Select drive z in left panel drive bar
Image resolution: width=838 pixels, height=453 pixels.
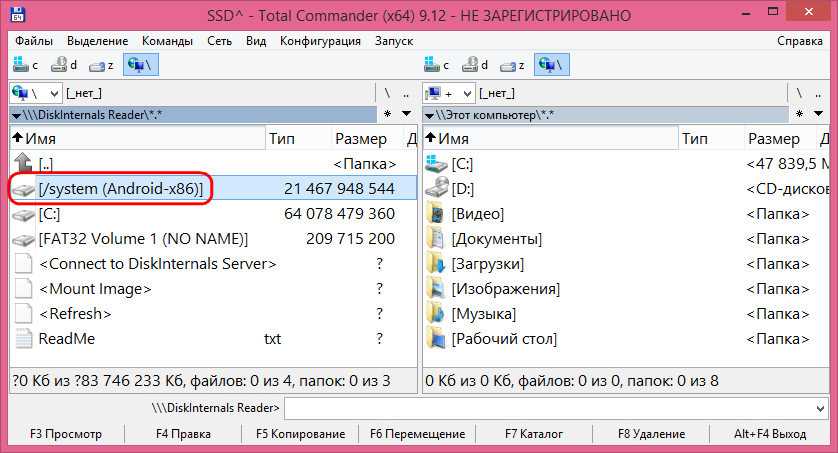[103, 66]
